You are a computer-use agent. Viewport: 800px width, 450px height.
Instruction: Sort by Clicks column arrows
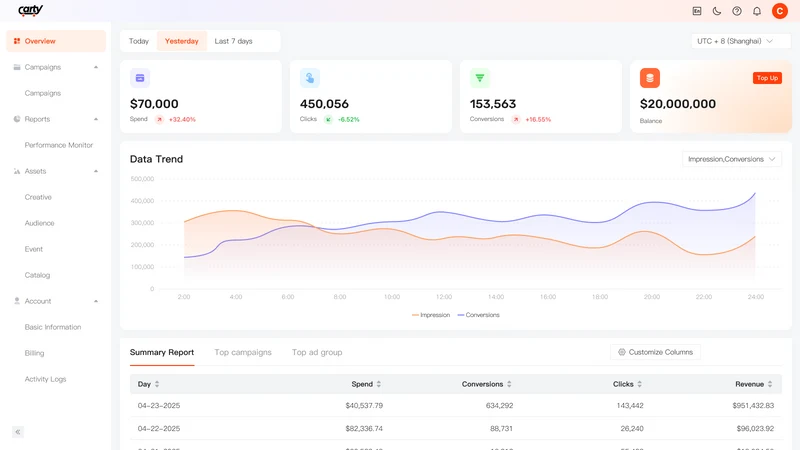[x=639, y=384]
